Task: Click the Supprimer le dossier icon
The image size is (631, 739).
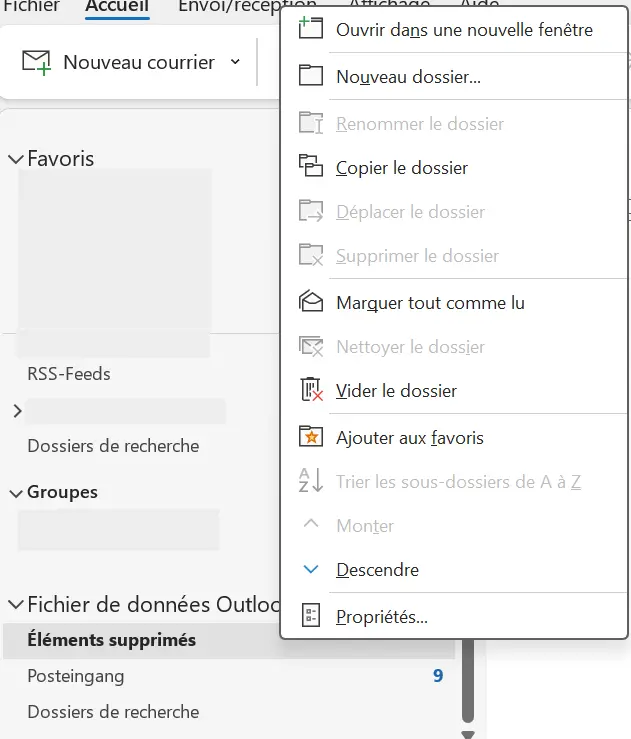Action: point(311,255)
